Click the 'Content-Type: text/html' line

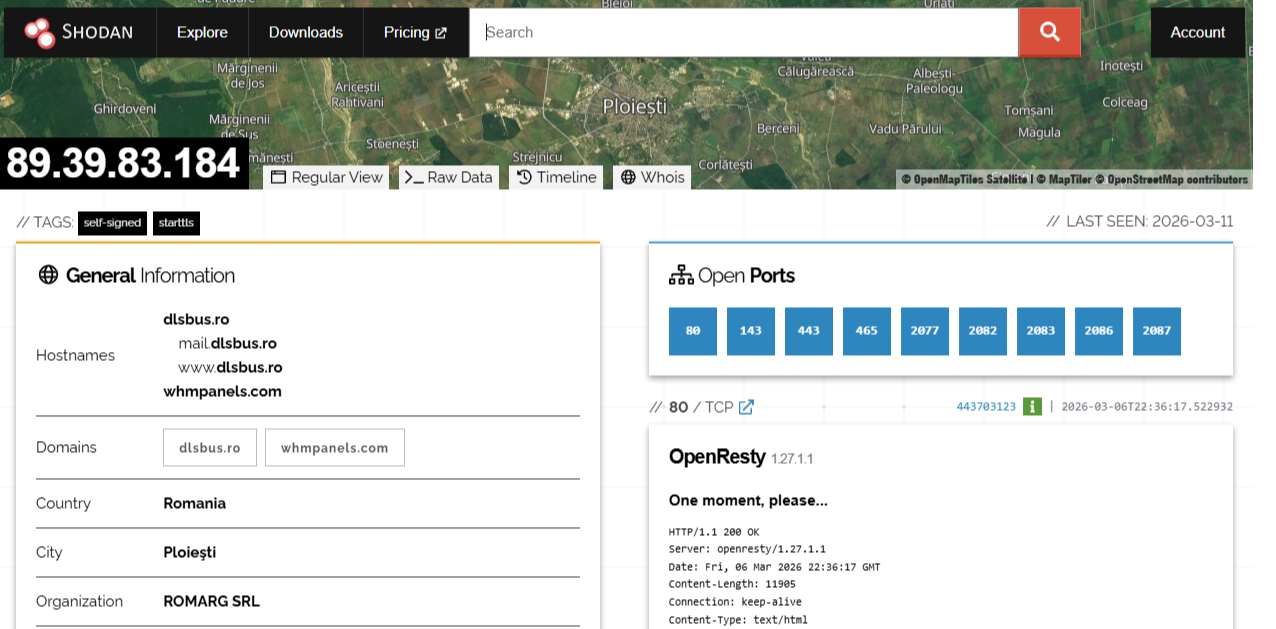pyautogui.click(x=738, y=620)
